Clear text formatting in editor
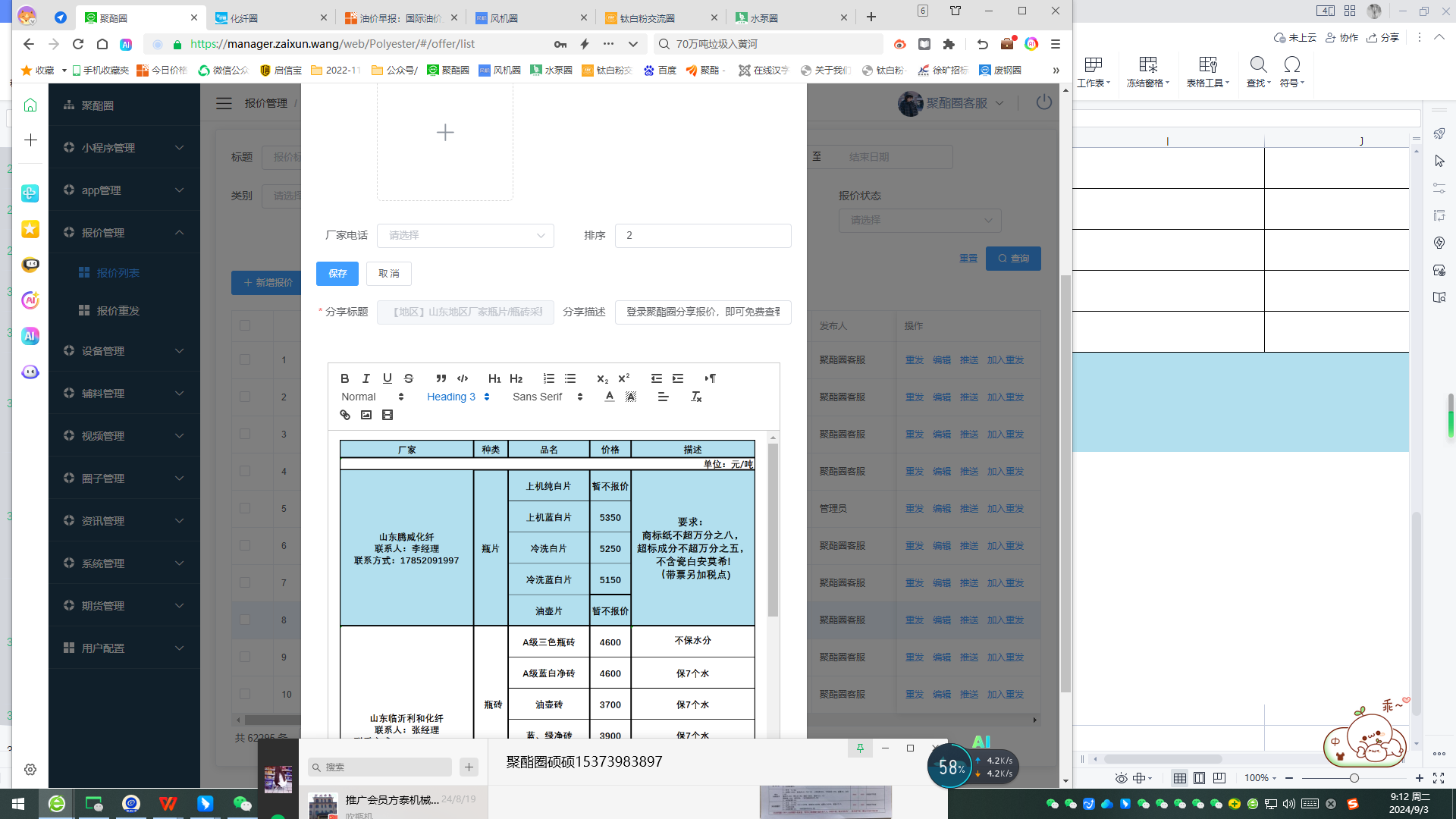Viewport: 1456px width, 819px height. click(x=696, y=397)
